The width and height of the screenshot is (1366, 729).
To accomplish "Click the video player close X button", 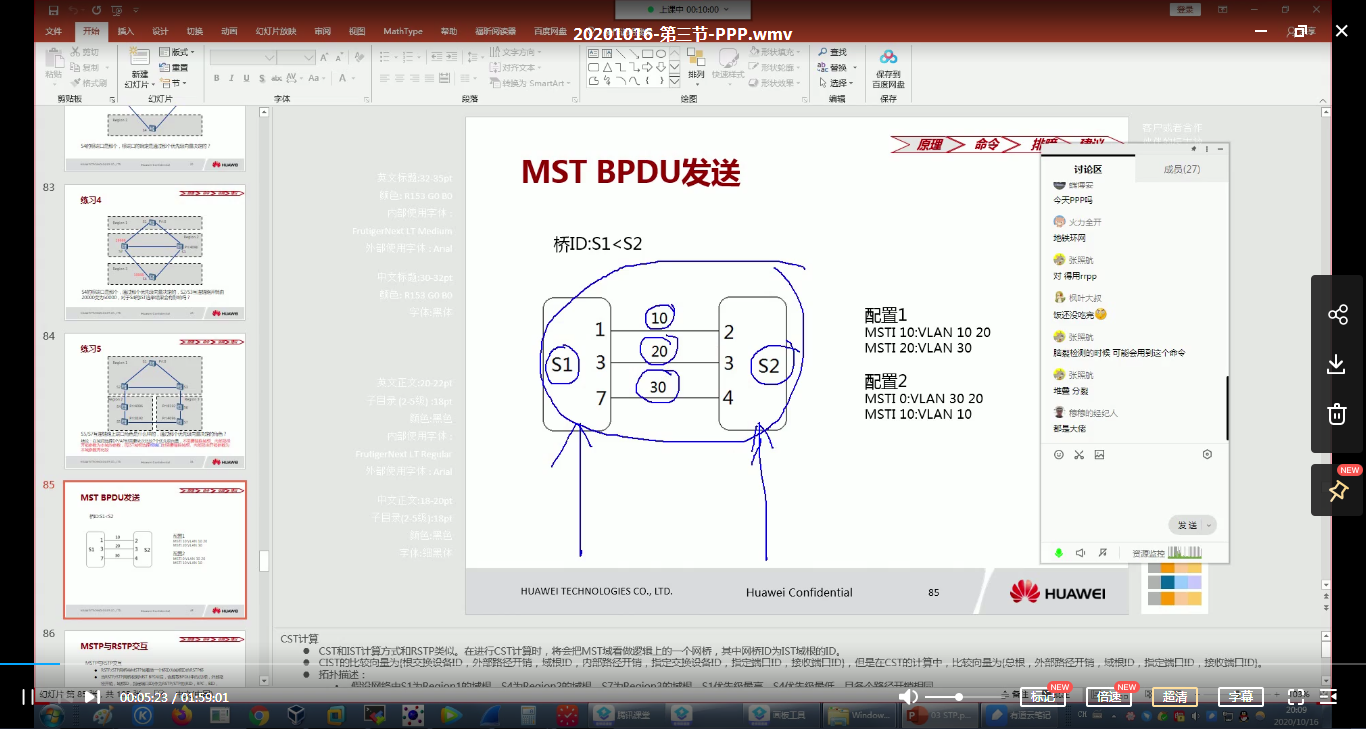I will pyautogui.click(x=1341, y=32).
